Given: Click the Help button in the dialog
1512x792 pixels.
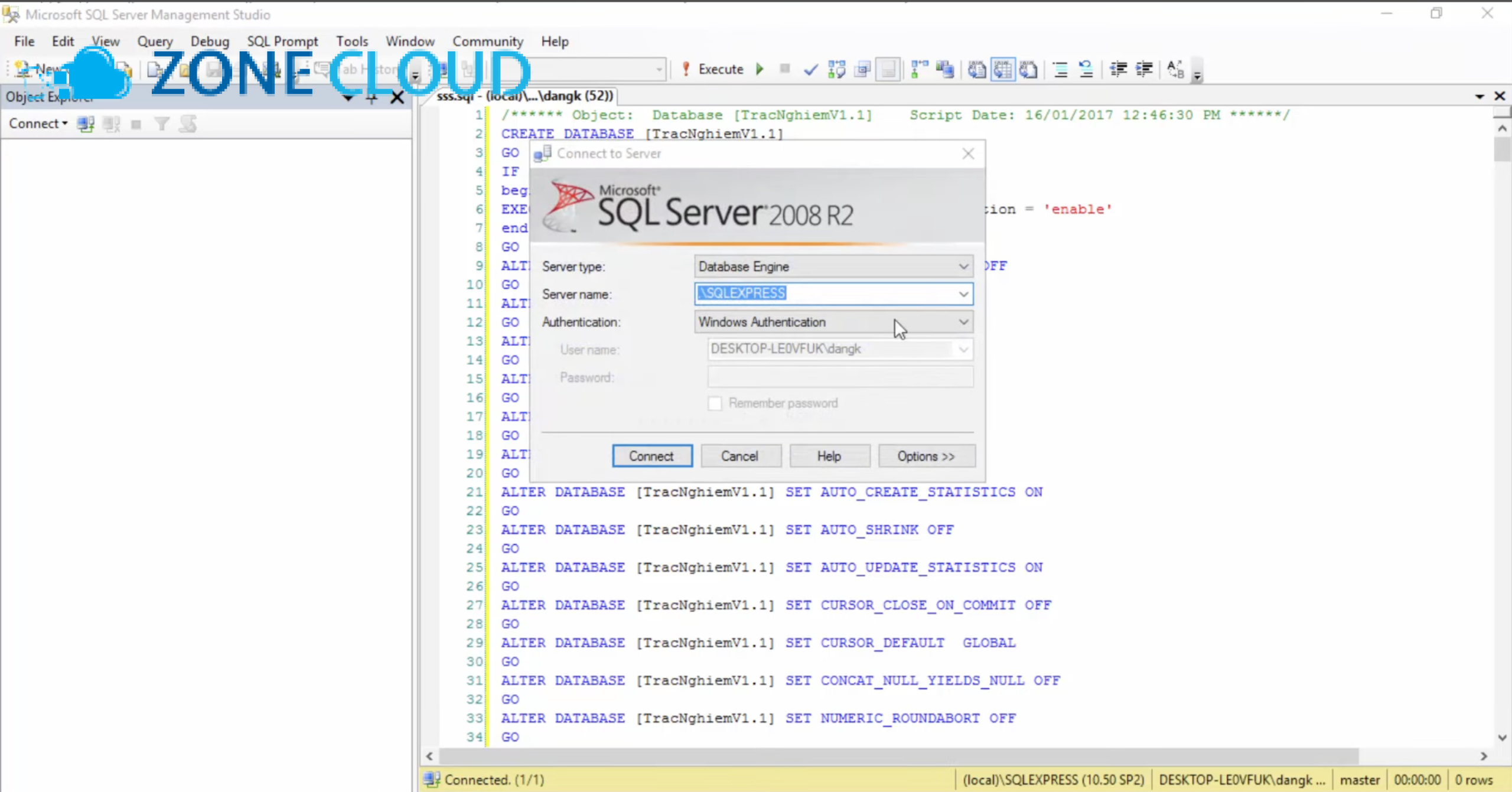Looking at the screenshot, I should click(x=829, y=456).
